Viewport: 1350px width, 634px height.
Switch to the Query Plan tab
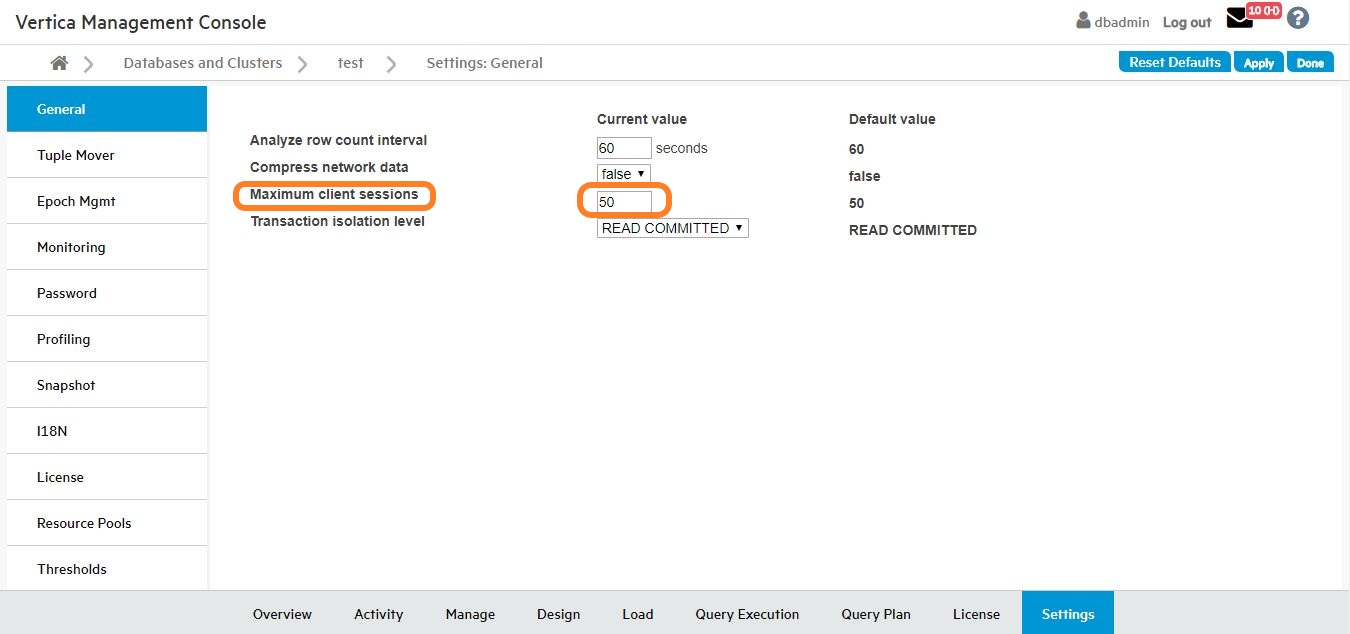(x=875, y=614)
